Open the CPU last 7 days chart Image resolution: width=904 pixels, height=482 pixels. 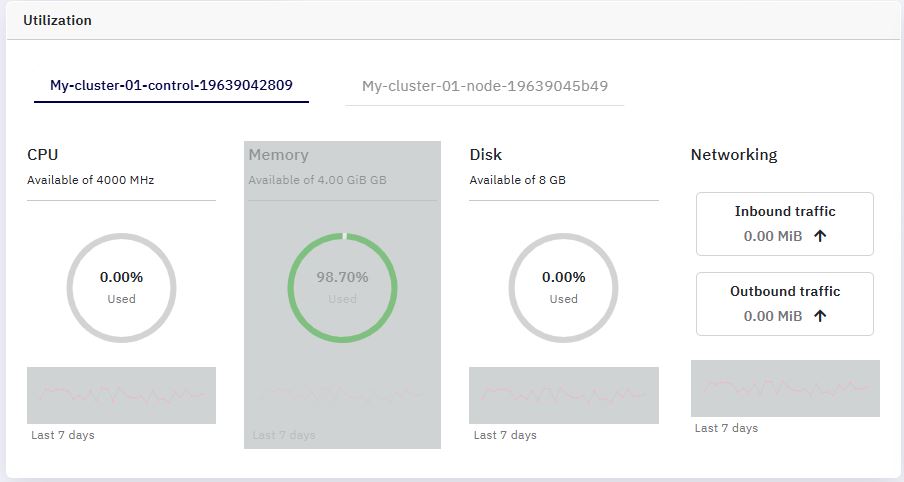click(x=122, y=396)
